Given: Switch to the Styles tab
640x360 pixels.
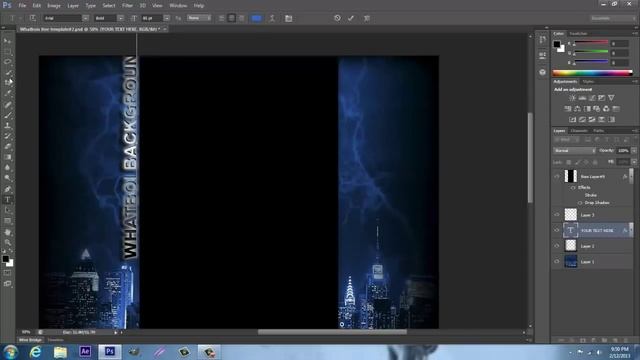Looking at the screenshot, I should 588,82.
